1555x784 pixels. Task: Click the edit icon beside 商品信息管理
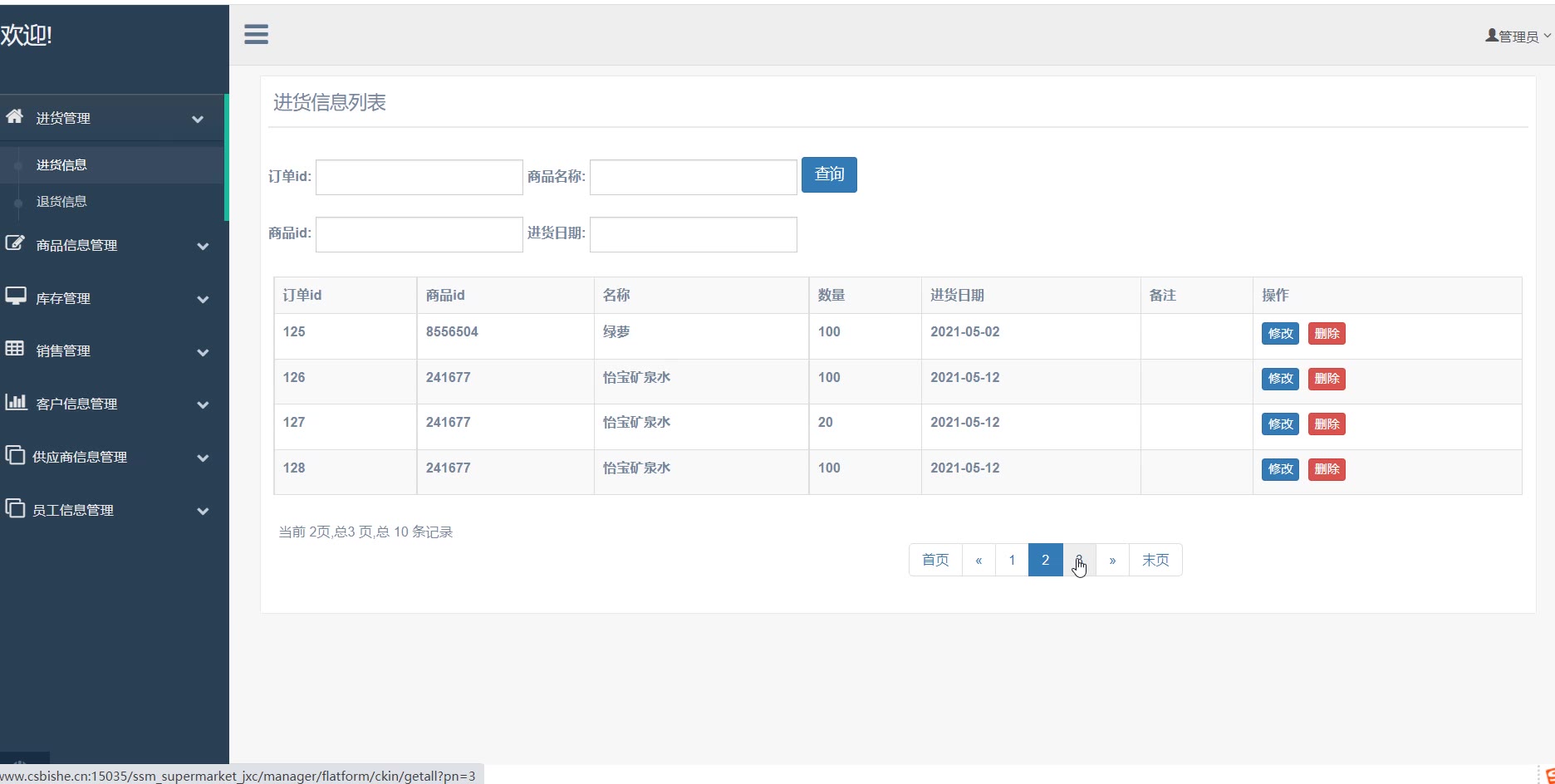tap(14, 243)
